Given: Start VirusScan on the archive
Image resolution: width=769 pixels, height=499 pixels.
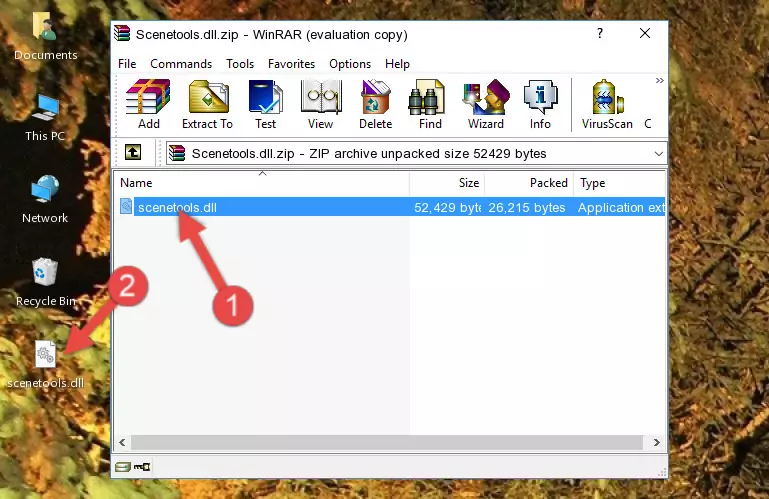Looking at the screenshot, I should pyautogui.click(x=607, y=105).
